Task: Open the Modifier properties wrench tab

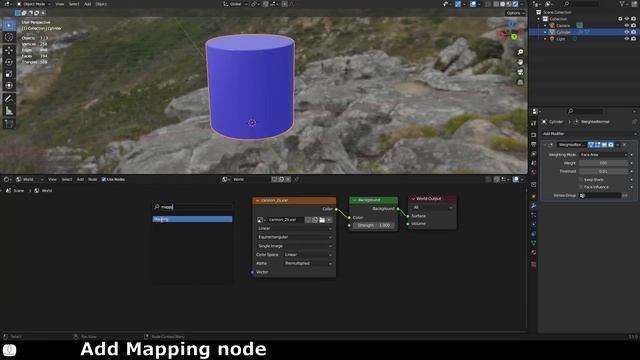Action: click(533, 206)
